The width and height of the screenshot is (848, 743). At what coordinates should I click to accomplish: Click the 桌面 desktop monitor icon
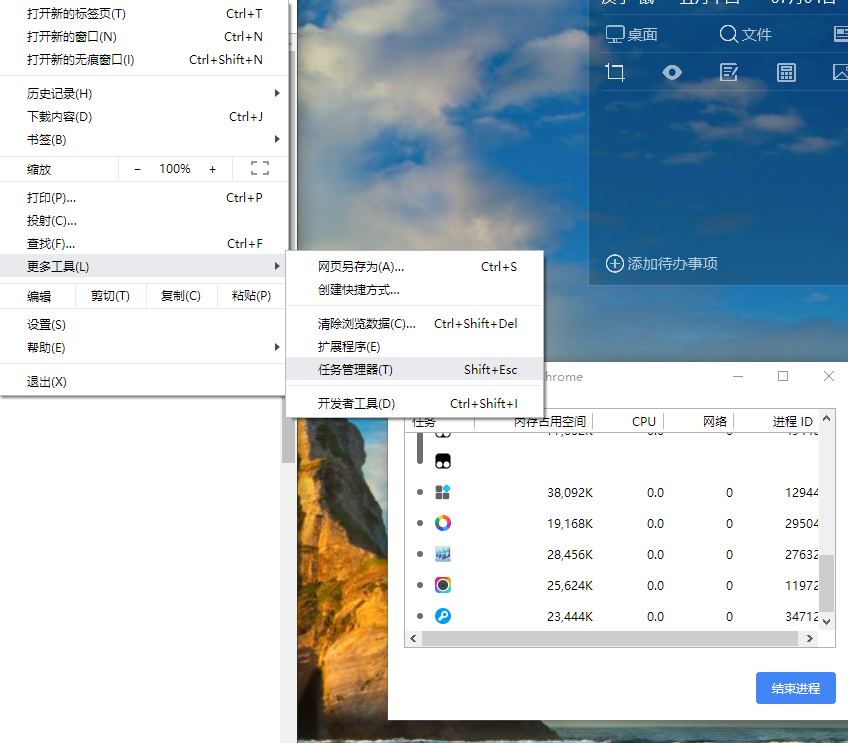point(615,34)
